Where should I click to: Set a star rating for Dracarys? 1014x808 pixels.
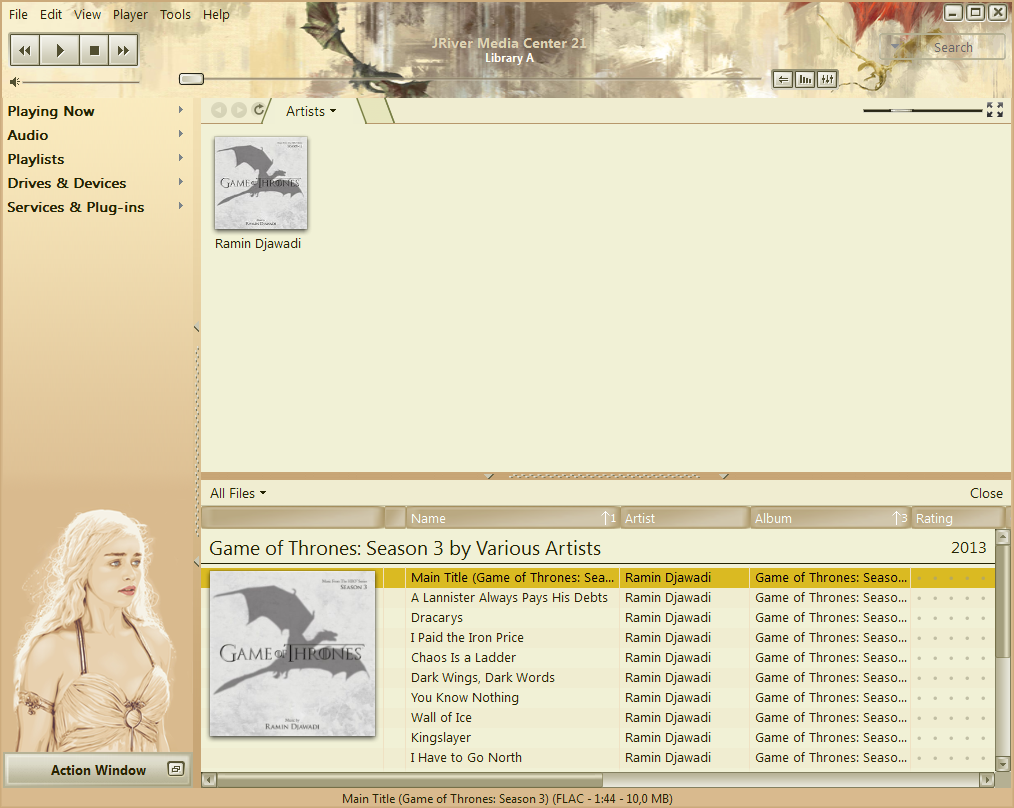tap(951, 618)
